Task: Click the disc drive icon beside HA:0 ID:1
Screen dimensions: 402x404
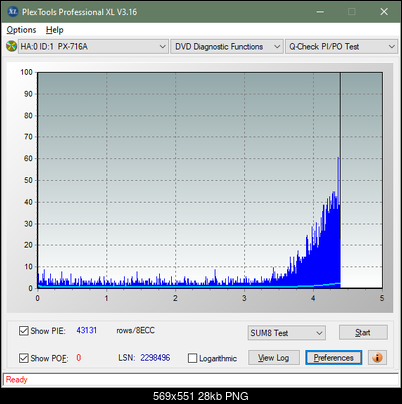Action: pyautogui.click(x=11, y=46)
